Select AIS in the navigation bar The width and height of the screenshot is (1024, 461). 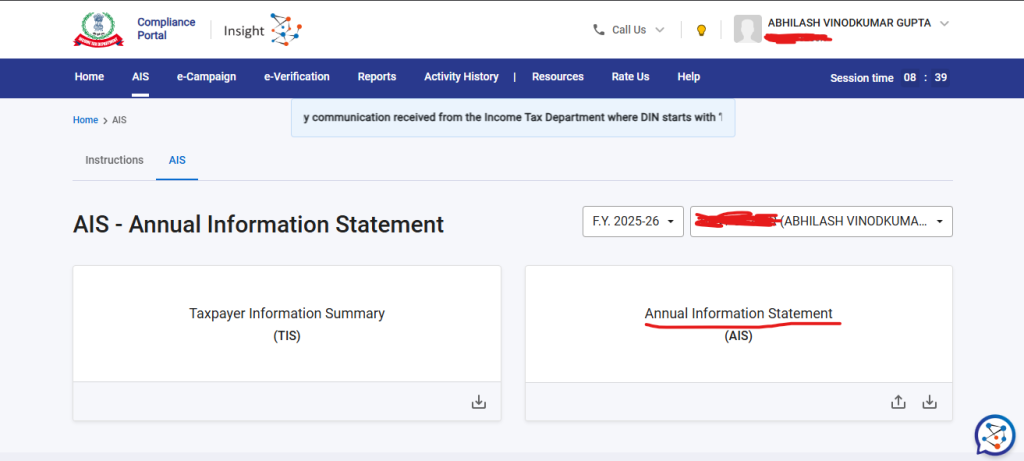click(x=140, y=76)
